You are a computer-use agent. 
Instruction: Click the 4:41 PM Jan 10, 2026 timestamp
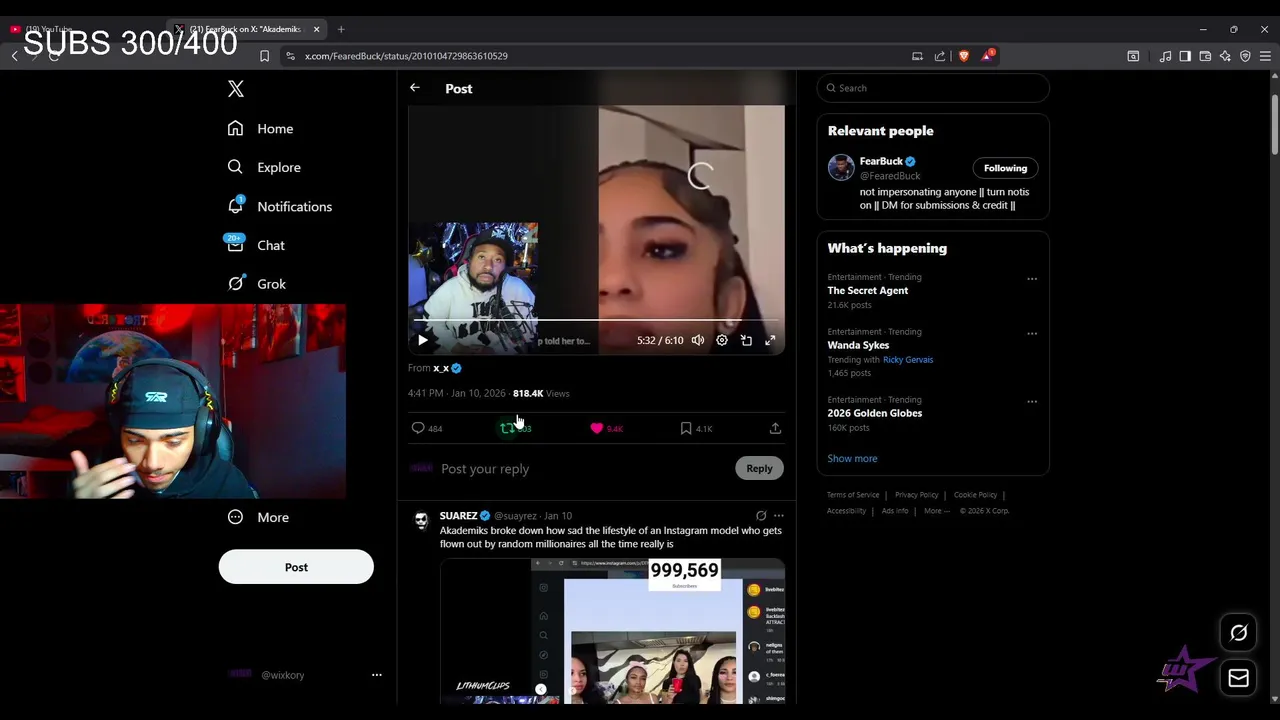click(x=456, y=393)
